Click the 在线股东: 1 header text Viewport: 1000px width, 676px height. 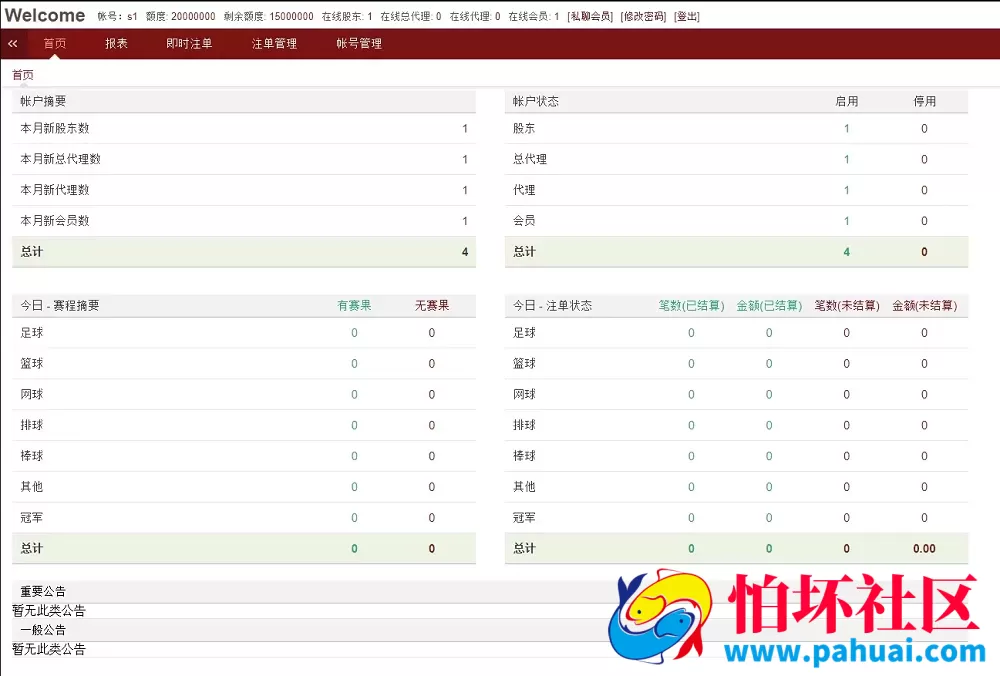(347, 17)
